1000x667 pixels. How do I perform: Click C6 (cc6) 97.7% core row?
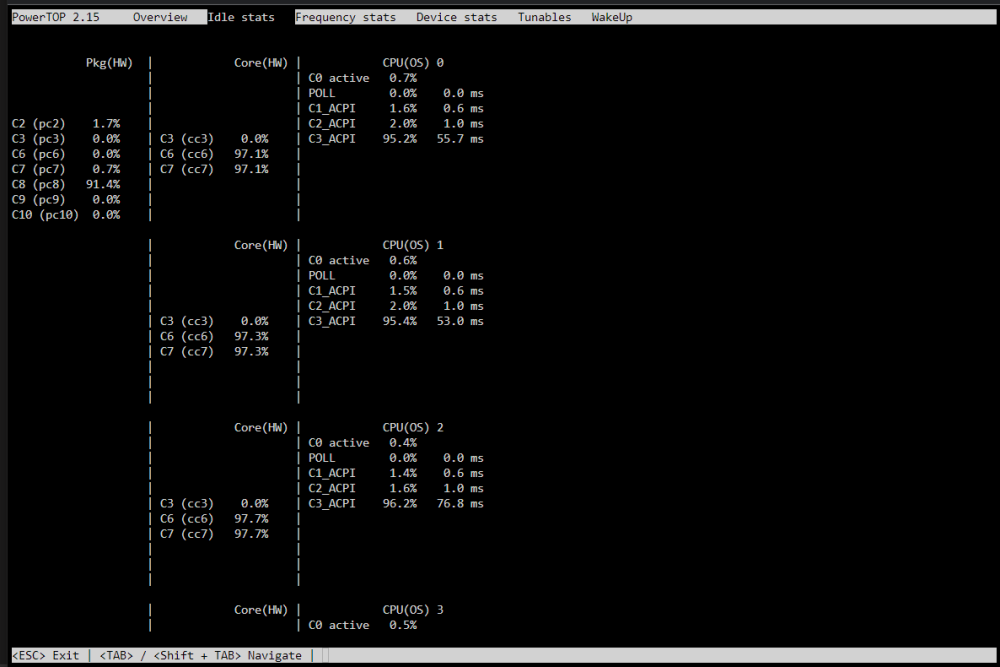214,519
